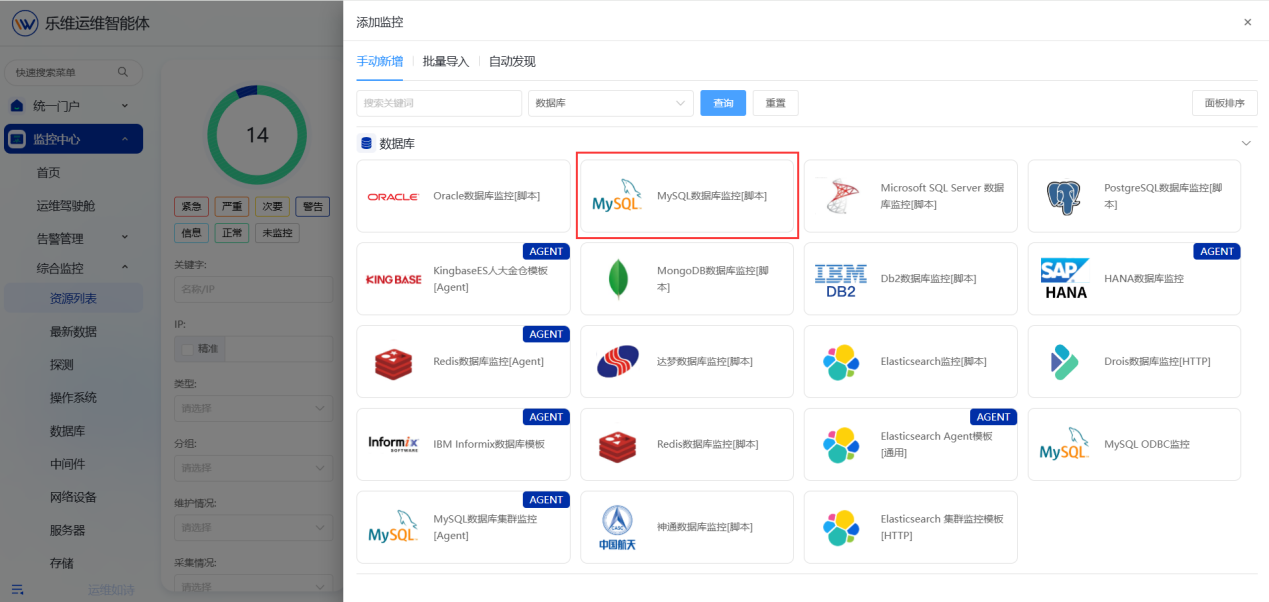The width and height of the screenshot is (1269, 602).
Task: Click the Oracle logo icon
Action: tap(393, 197)
